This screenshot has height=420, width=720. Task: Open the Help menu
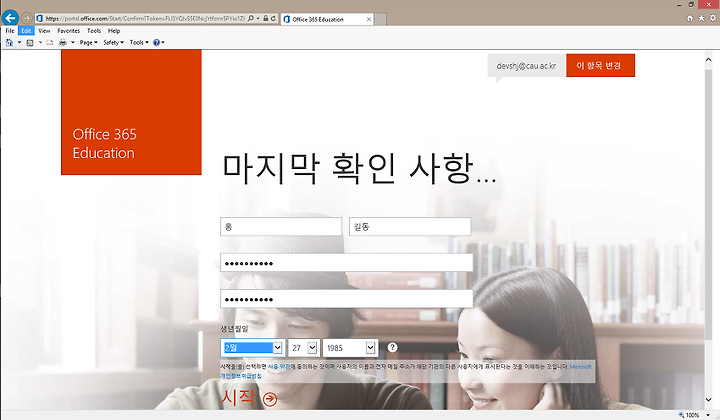(114, 31)
